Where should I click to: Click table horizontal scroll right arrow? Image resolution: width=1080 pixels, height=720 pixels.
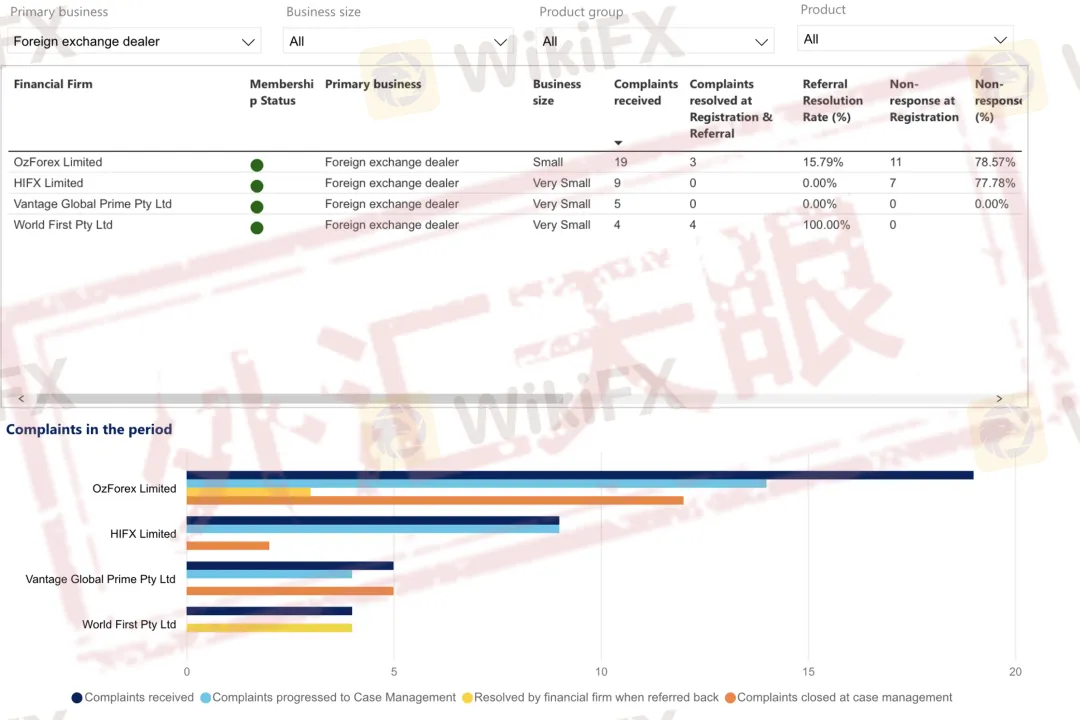tap(998, 399)
